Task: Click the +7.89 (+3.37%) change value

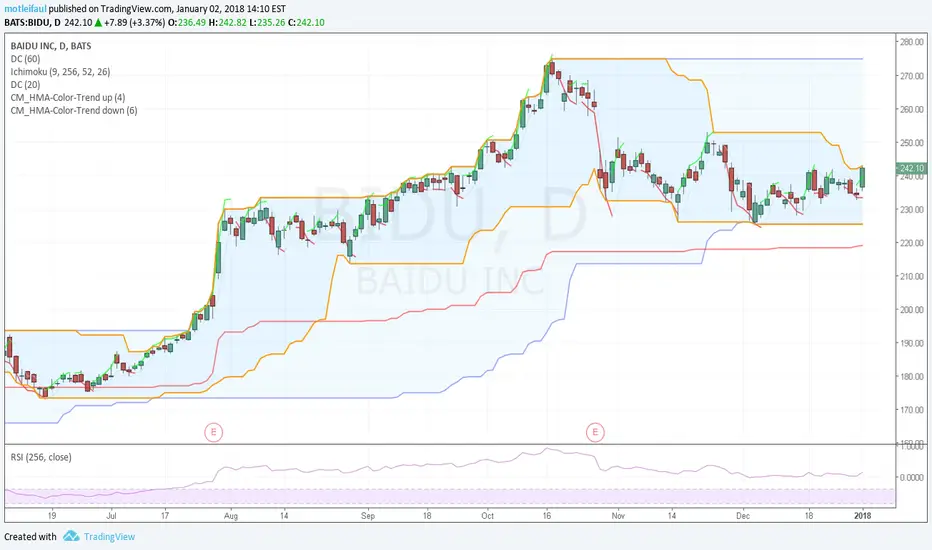Action: 134,23
